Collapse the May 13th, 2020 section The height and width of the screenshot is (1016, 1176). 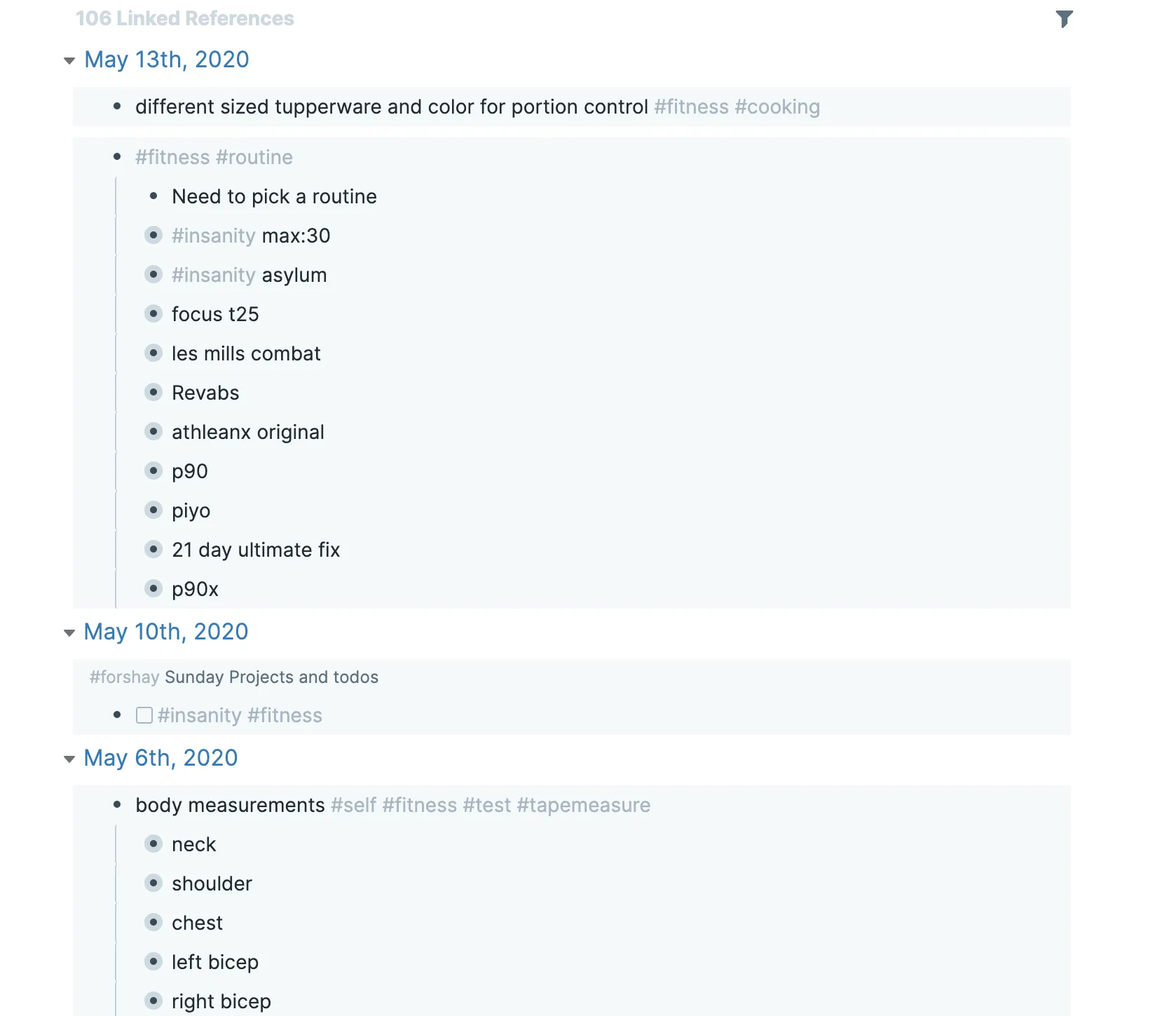point(68,60)
